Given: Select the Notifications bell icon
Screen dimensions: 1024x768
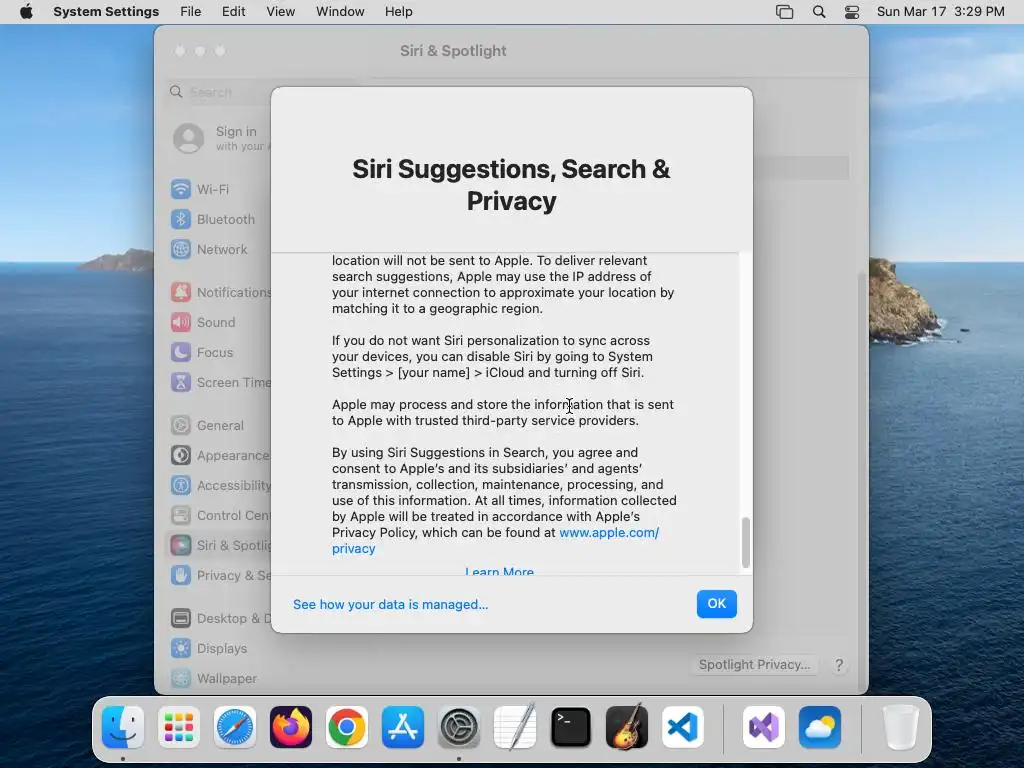Looking at the screenshot, I should (x=181, y=293).
